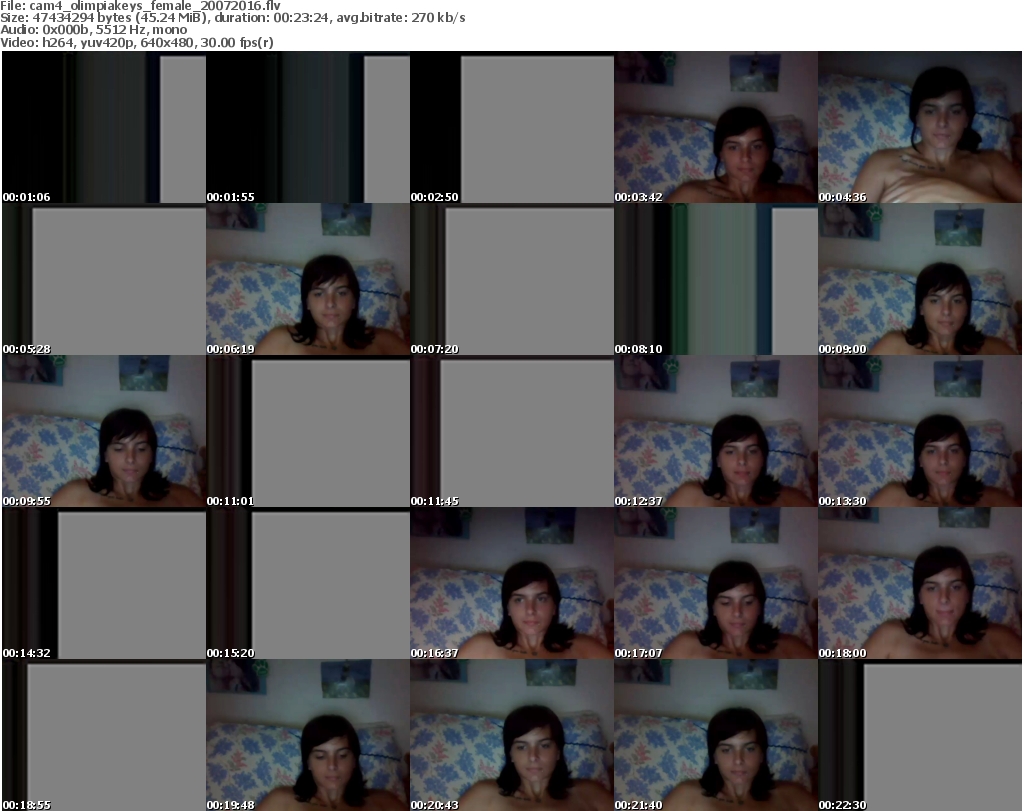Select the thumbnail stamped 00:06:19

click(x=308, y=279)
